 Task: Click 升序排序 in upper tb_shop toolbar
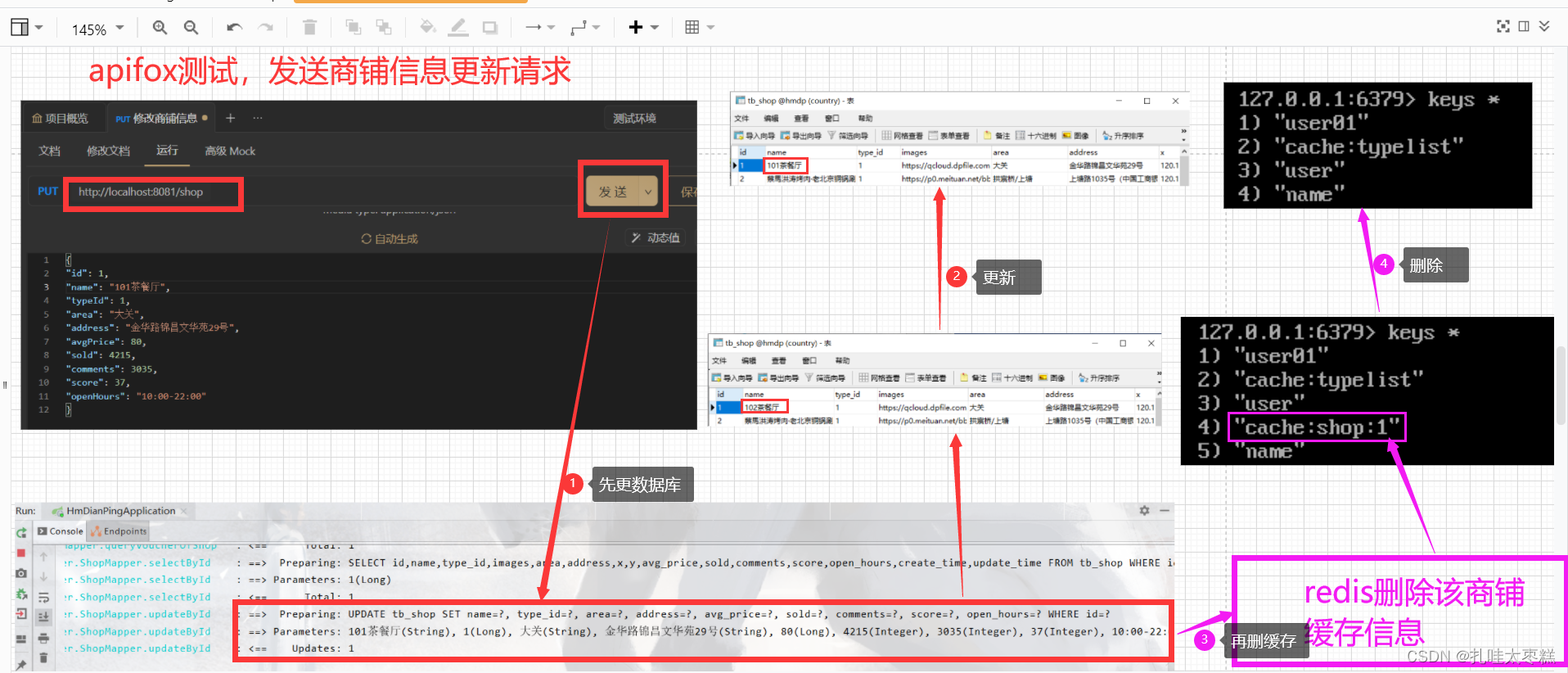tap(1124, 136)
